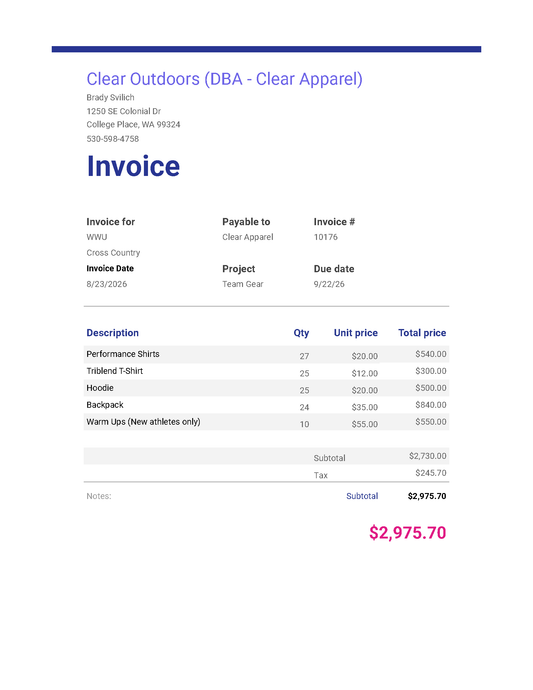Click the Backpack total of $840.00

(x=431, y=405)
